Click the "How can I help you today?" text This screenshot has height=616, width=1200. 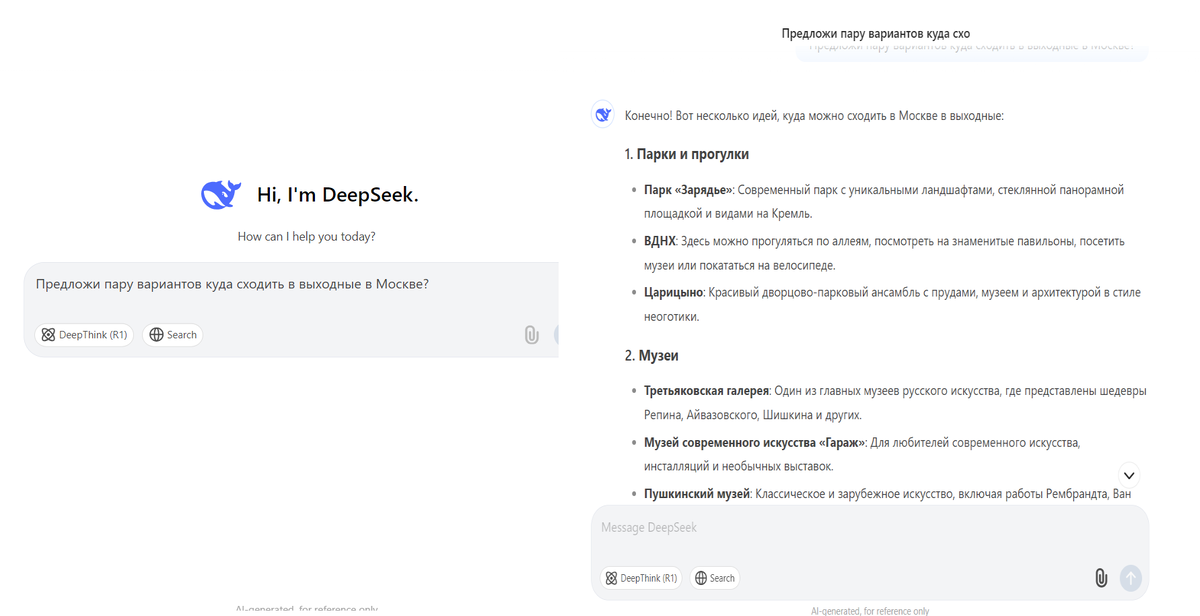pyautogui.click(x=307, y=237)
